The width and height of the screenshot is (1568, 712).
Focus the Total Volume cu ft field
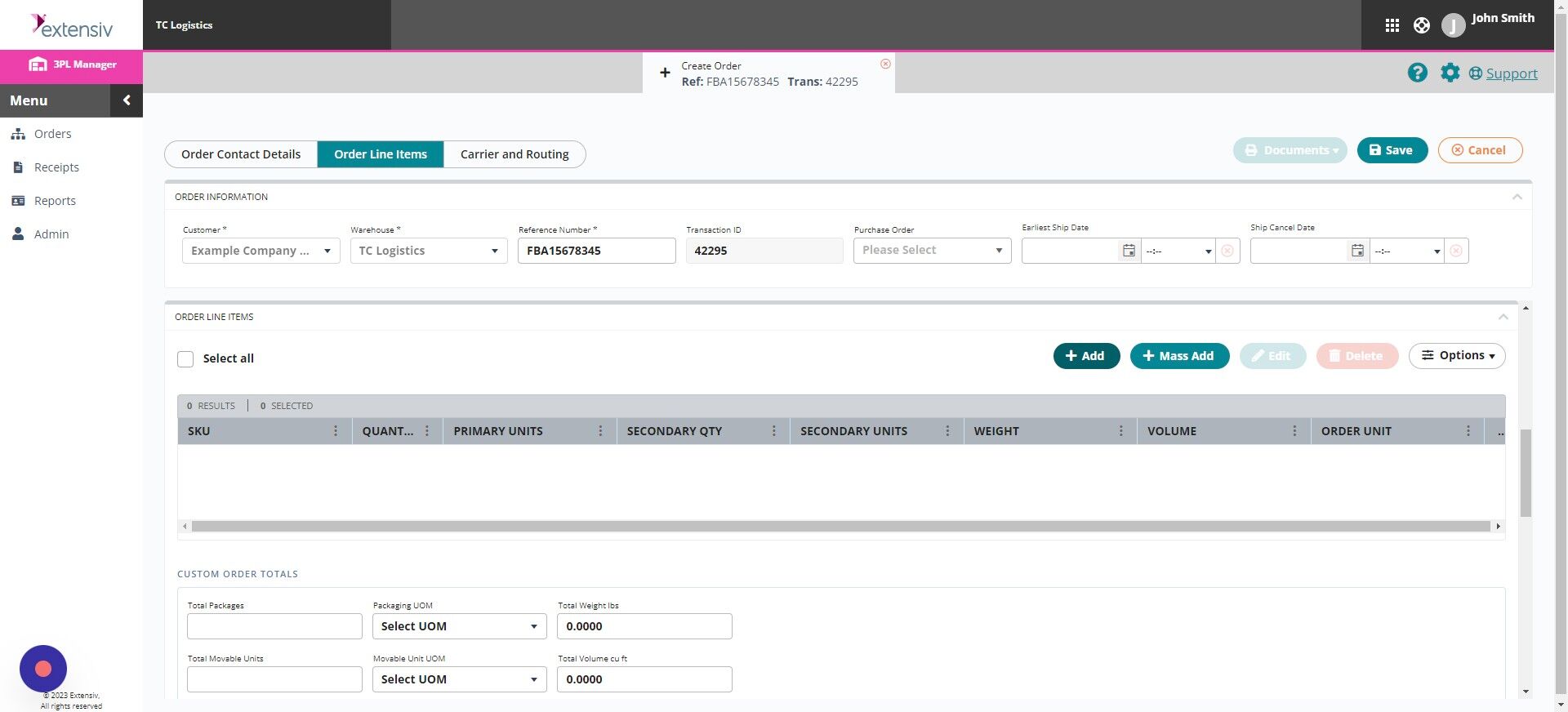[644, 679]
